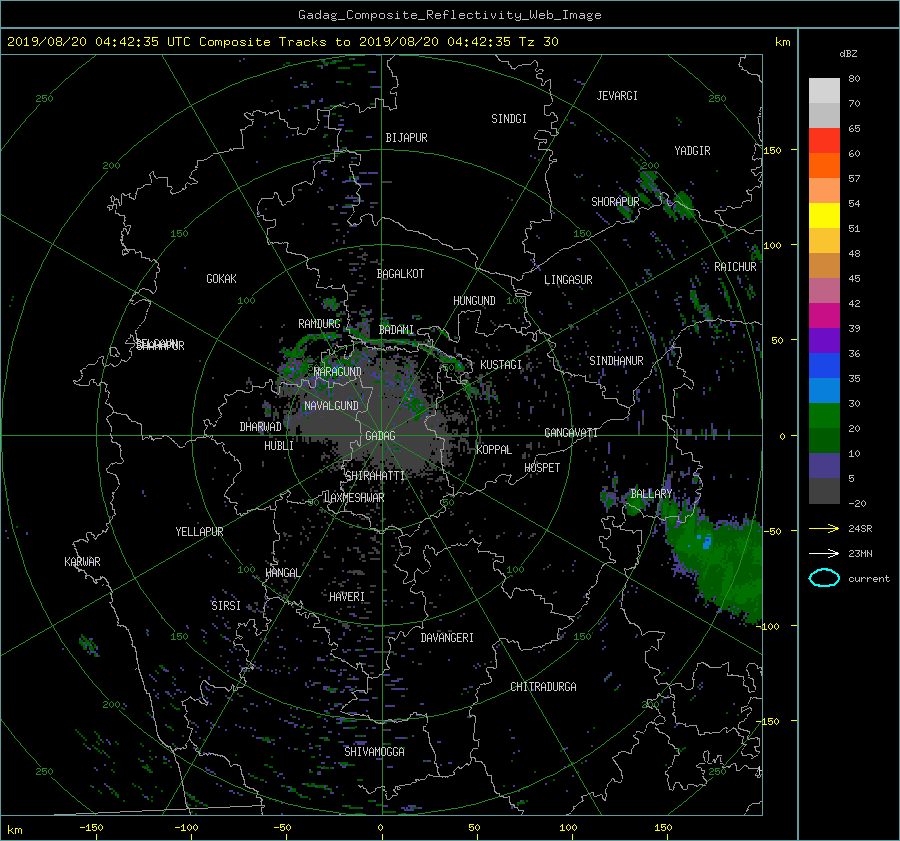
Task: Click the GANGAVATI city label
Action: [571, 433]
